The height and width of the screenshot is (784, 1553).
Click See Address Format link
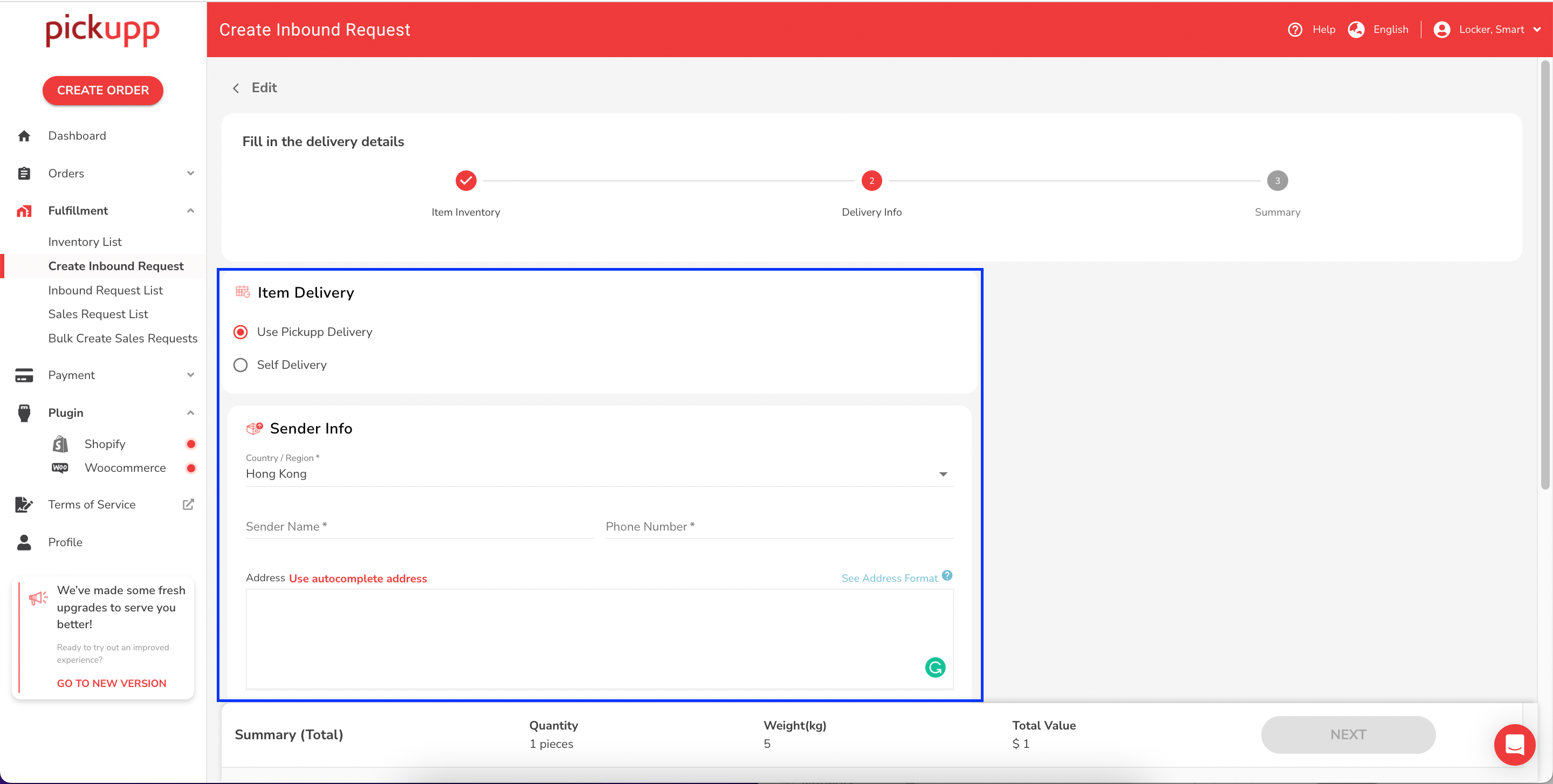tap(889, 579)
